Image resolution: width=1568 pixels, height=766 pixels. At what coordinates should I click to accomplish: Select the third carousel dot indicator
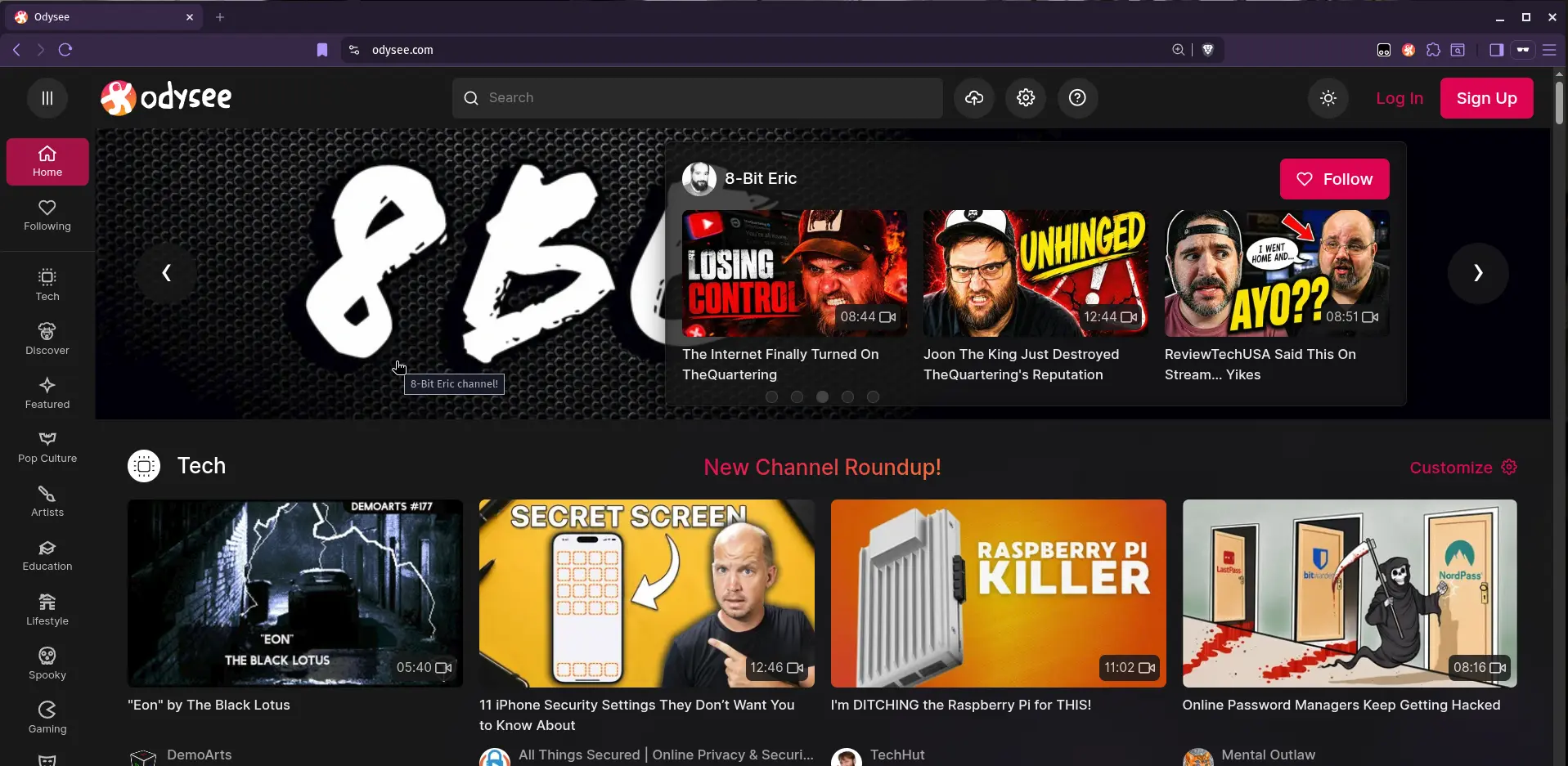(822, 396)
